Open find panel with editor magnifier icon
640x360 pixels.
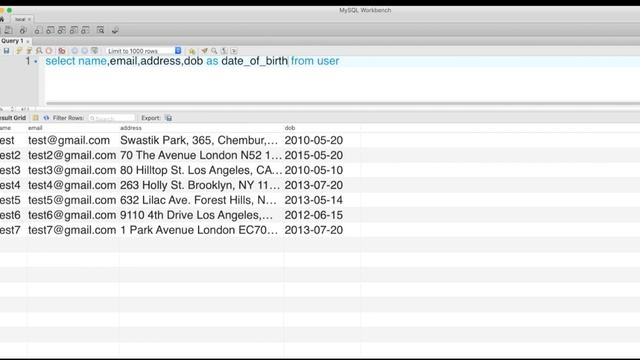214,51
